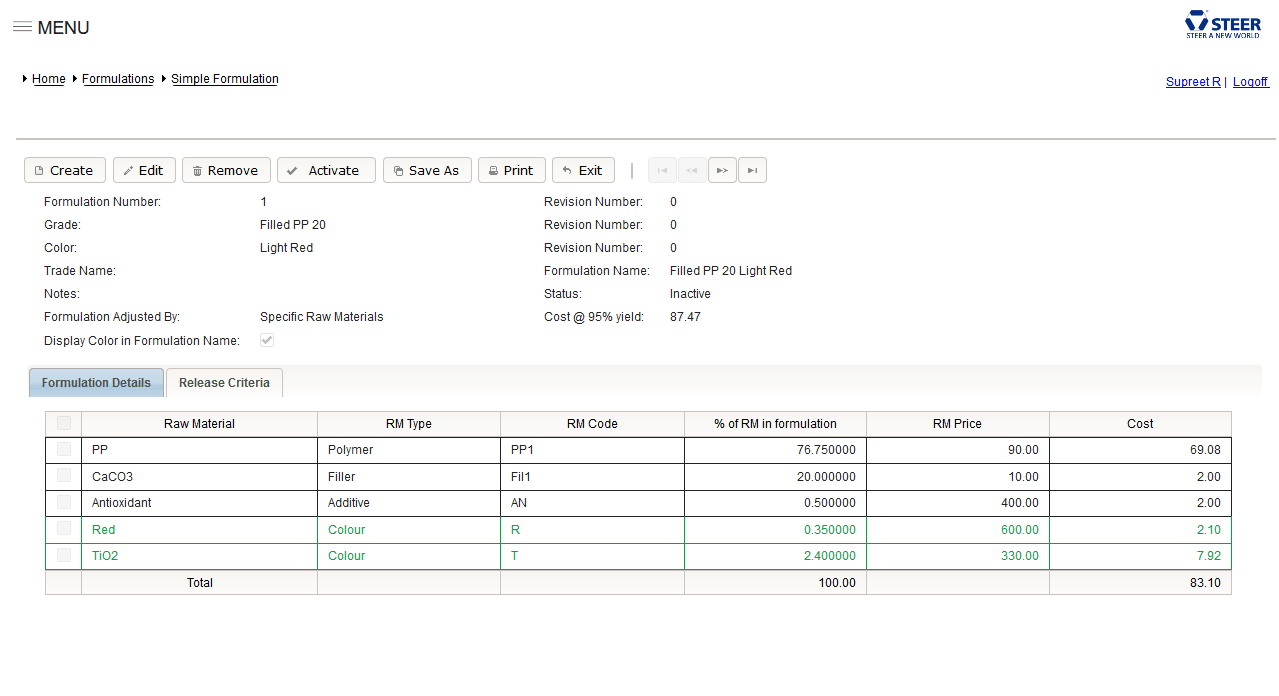
Task: Open the Formulations breadcrumb link
Action: [x=118, y=79]
